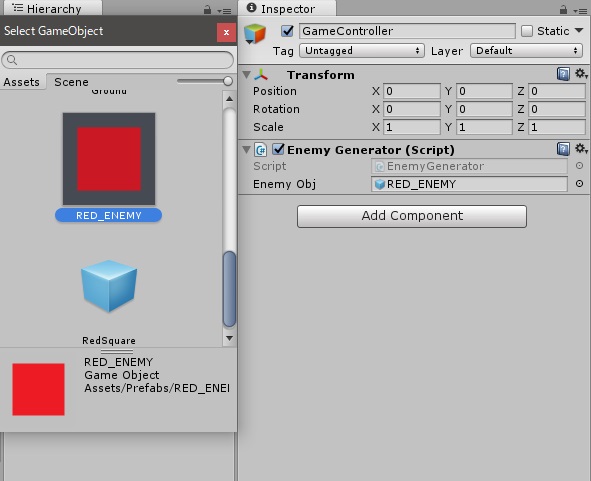Click the Enemy Obj RED_ENEMY field
This screenshot has height=481, width=591.
[469, 184]
